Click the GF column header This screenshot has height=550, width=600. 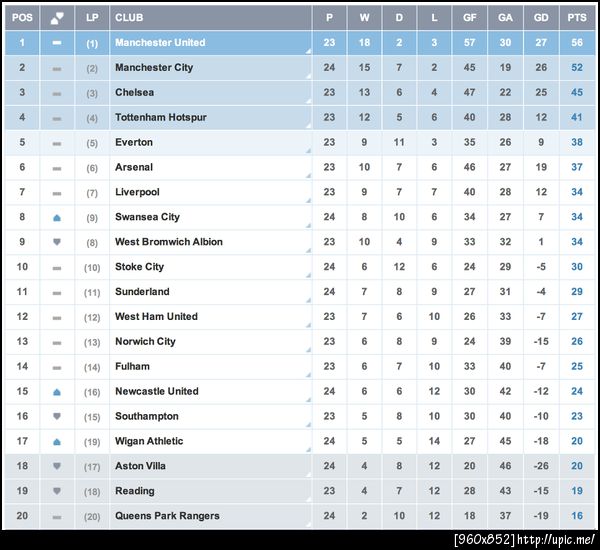coord(469,18)
